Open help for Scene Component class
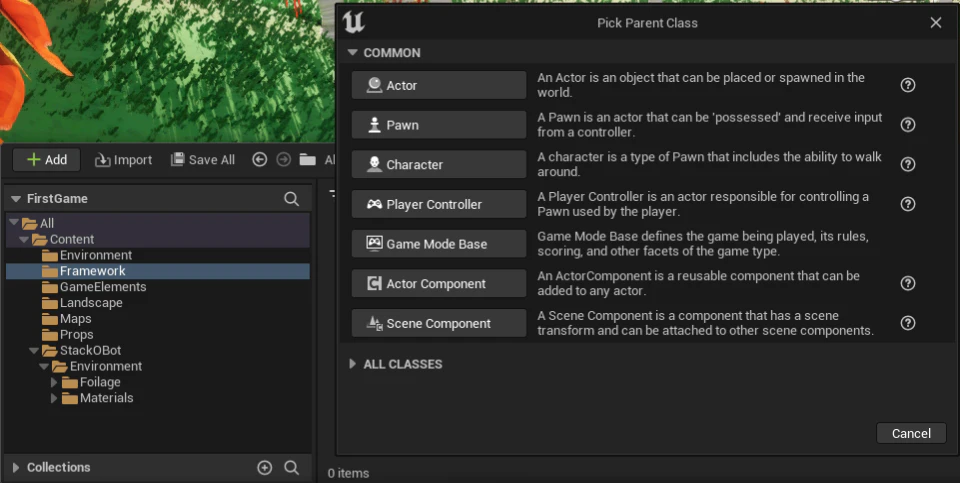The height and width of the screenshot is (483, 960). point(908,323)
